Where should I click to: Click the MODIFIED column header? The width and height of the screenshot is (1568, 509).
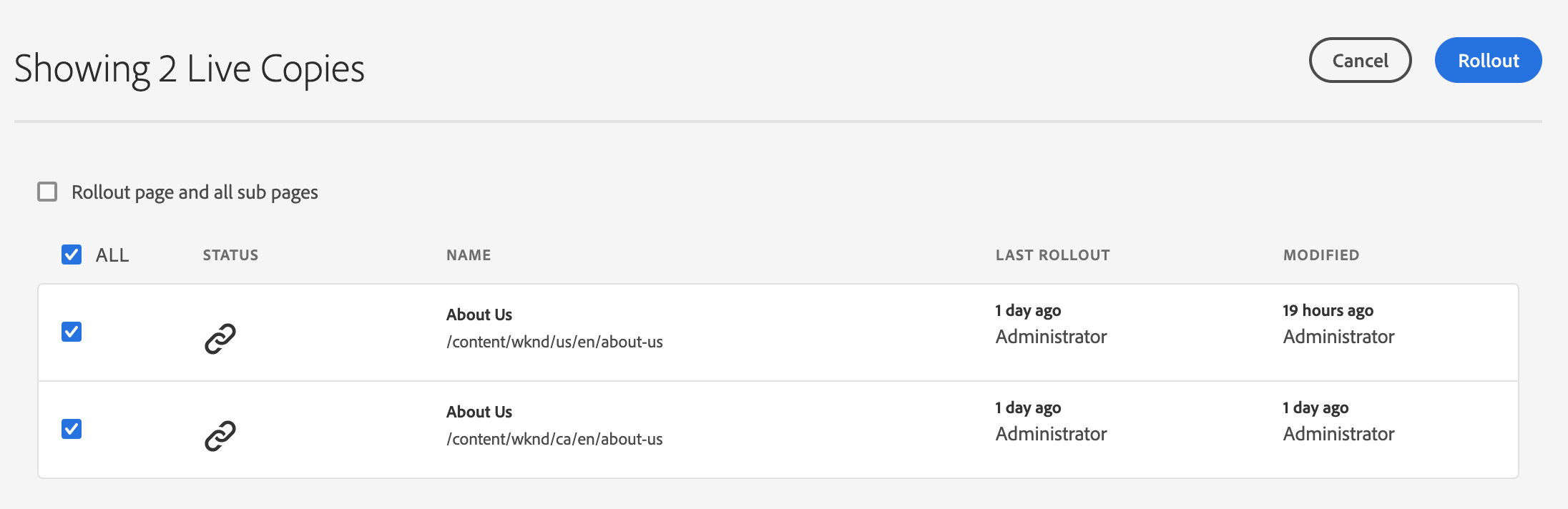(x=1321, y=255)
